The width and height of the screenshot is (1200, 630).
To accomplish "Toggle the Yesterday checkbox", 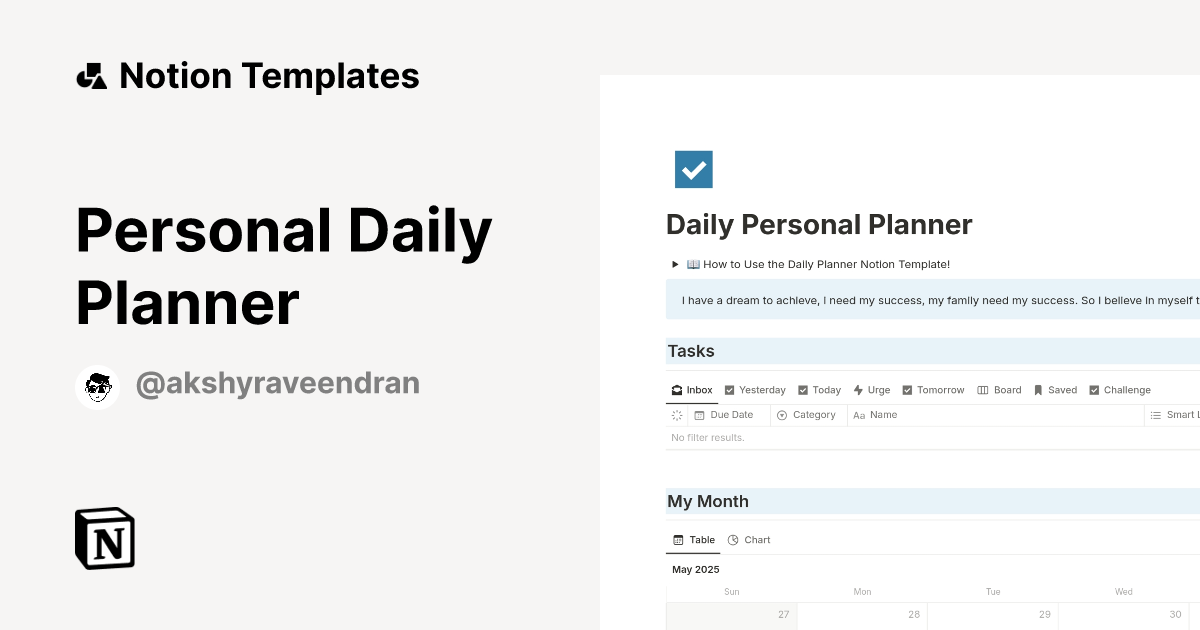I will click(x=729, y=389).
